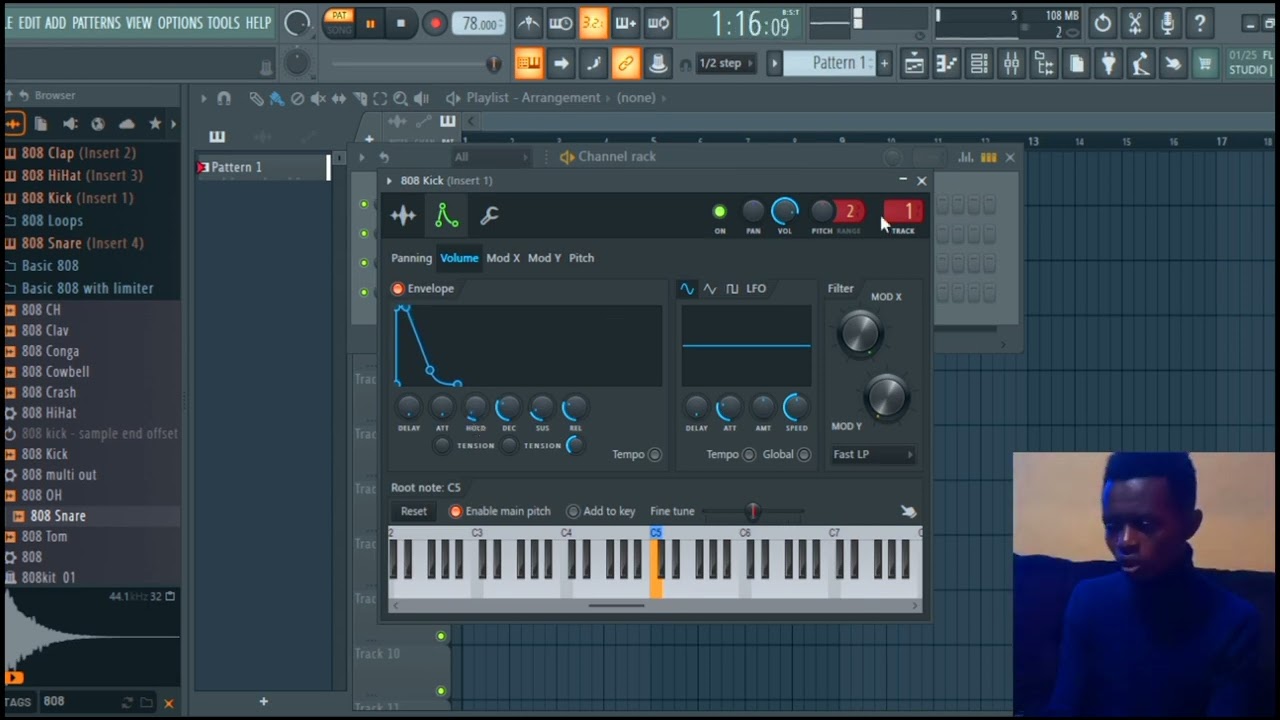Open the 1/2 step snap dropdown
1280x720 pixels.
click(726, 64)
